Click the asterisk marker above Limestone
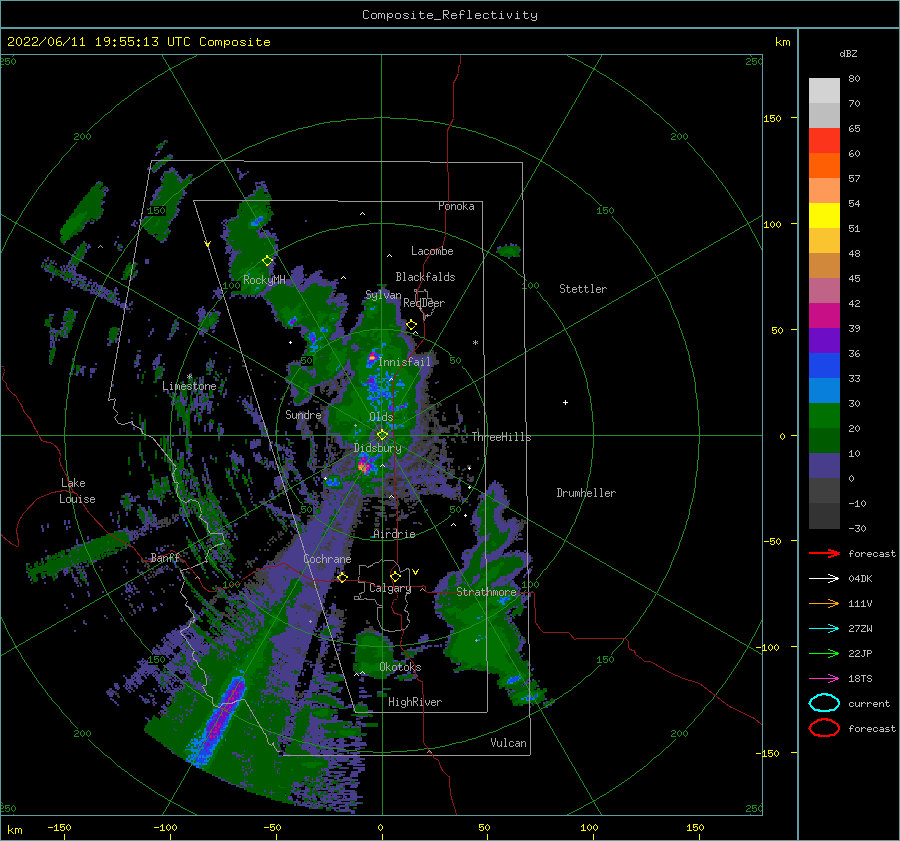 [189, 377]
